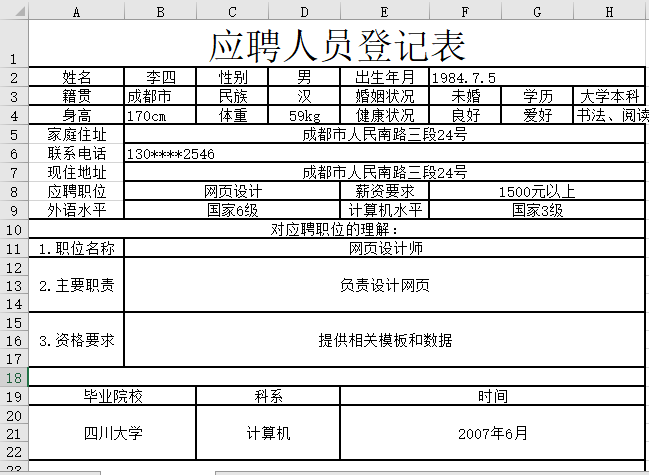Click the salary cell 1500元以上
Screen dimensions: 649x475
pyautogui.click(x=536, y=191)
